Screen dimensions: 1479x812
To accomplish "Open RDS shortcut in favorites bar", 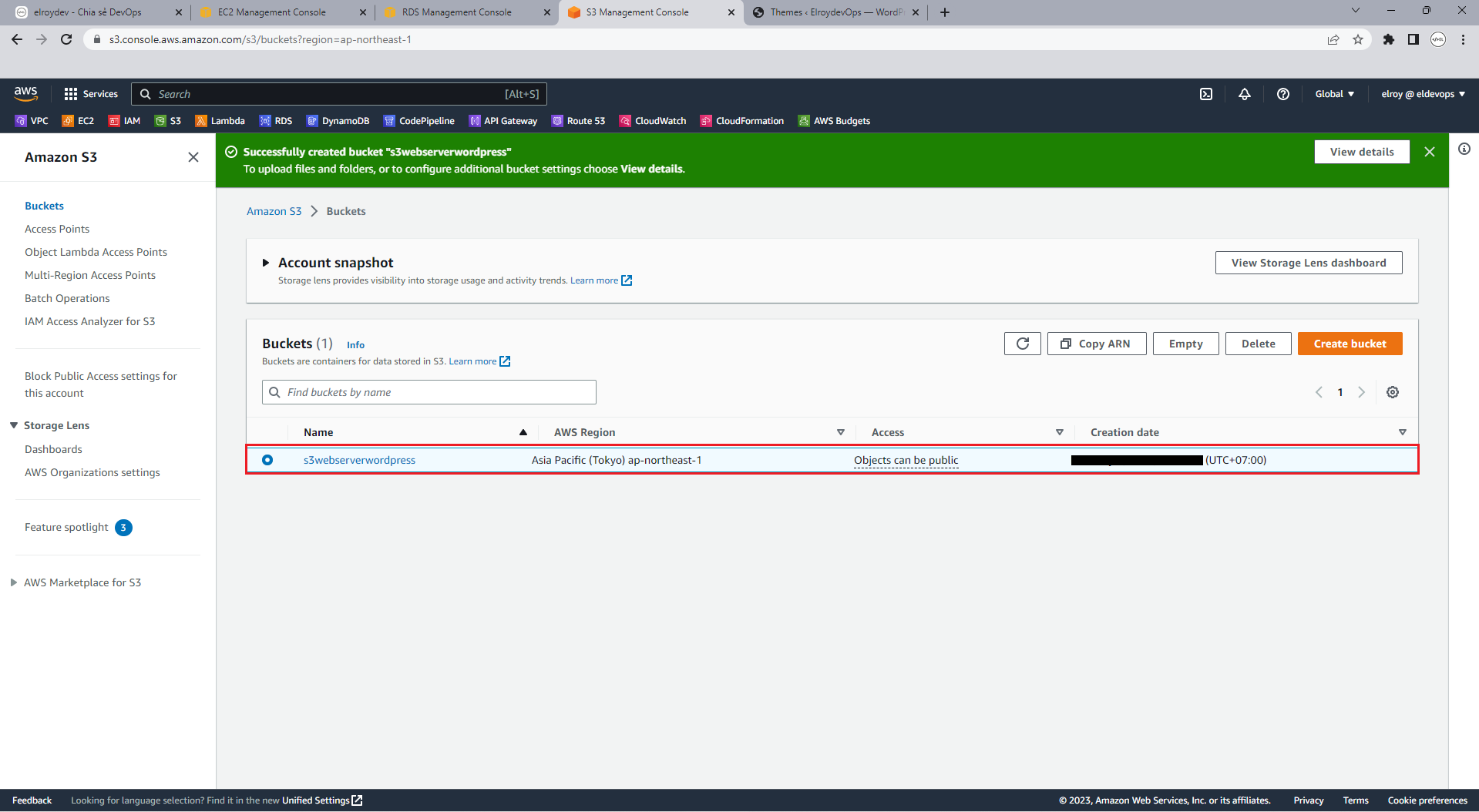I will [276, 121].
